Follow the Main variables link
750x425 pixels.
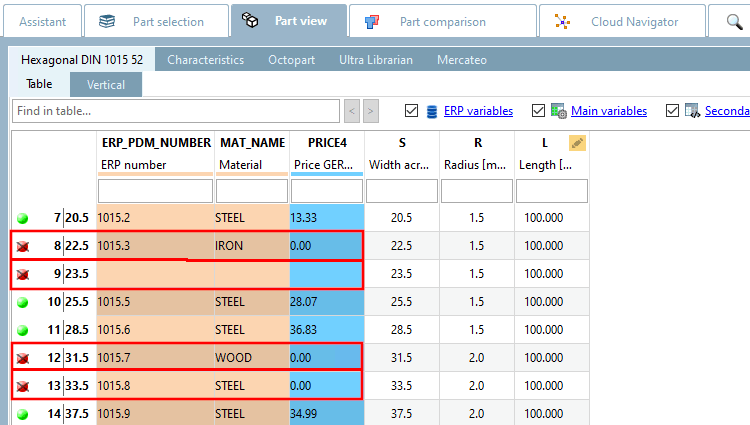608,111
